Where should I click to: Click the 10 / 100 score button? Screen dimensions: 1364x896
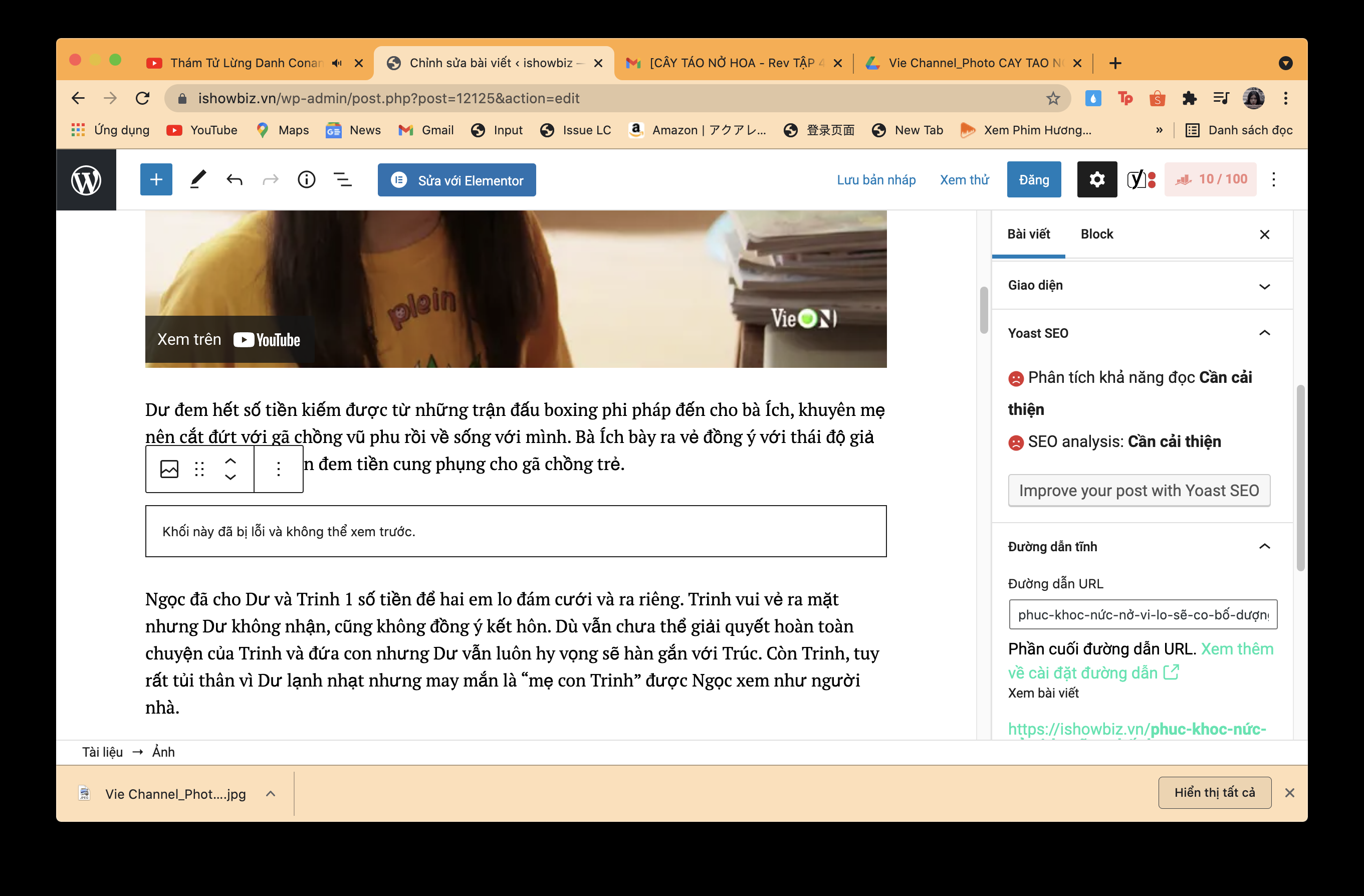click(x=1210, y=179)
